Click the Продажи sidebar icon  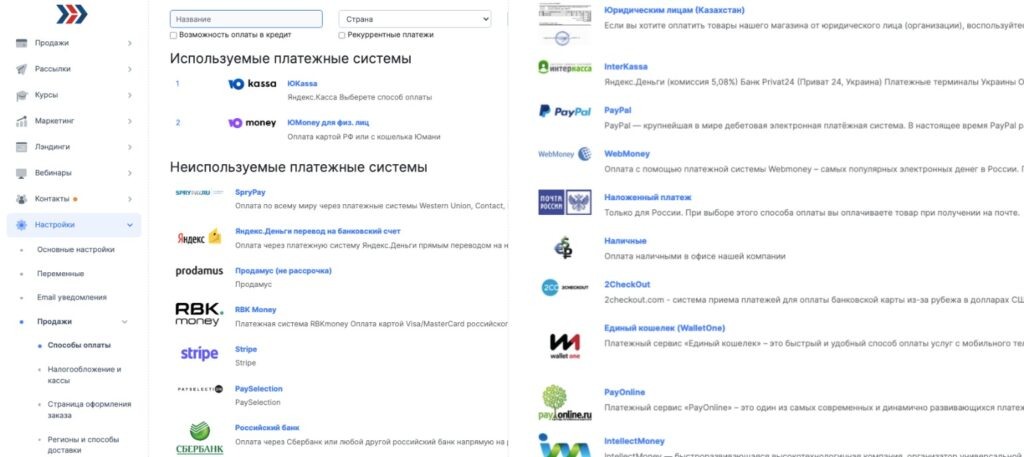coord(22,43)
